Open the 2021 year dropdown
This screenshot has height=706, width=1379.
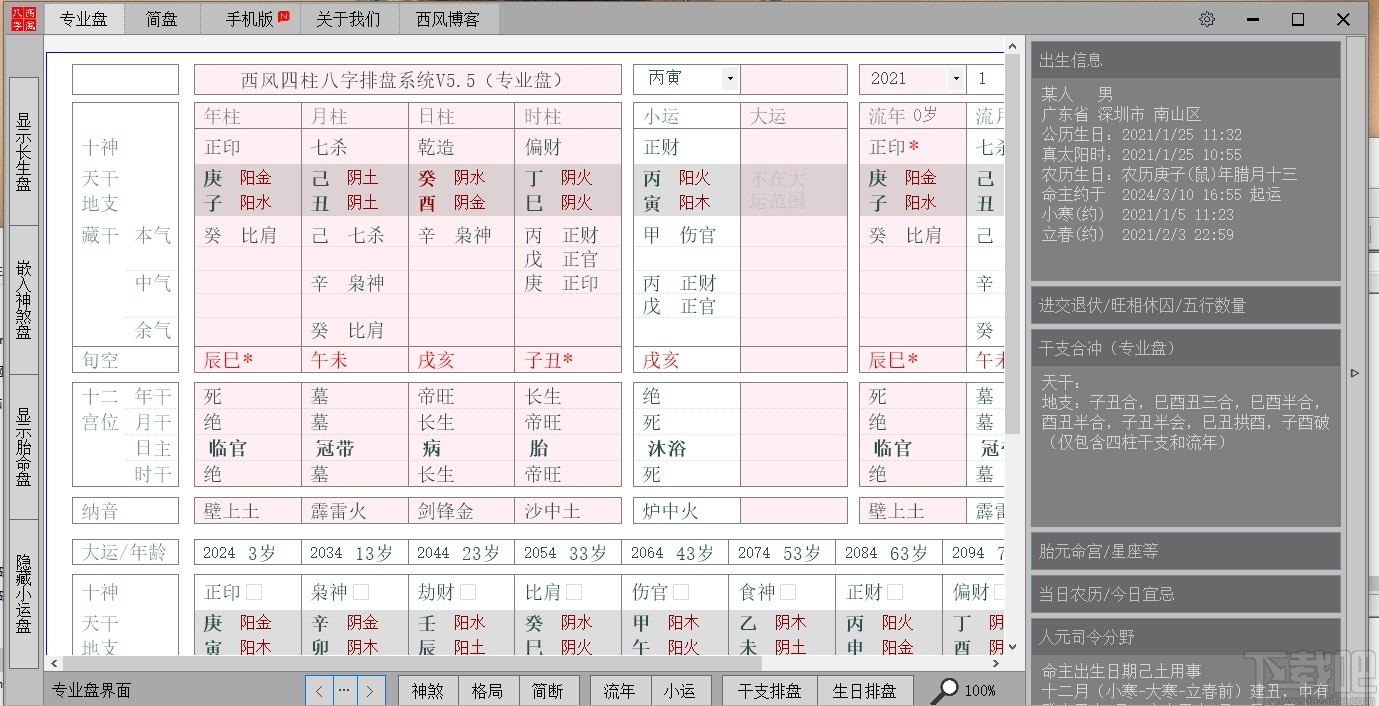coord(954,78)
